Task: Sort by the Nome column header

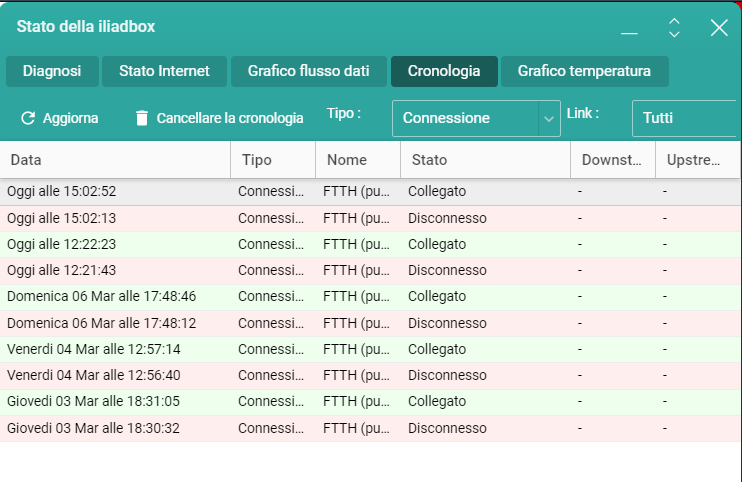Action: pos(358,160)
